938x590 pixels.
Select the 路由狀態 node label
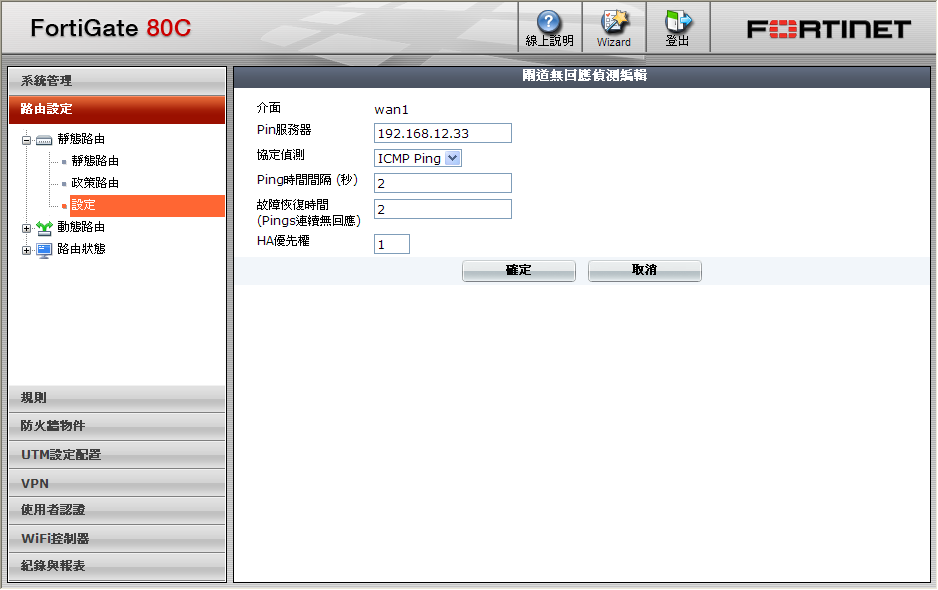click(81, 250)
